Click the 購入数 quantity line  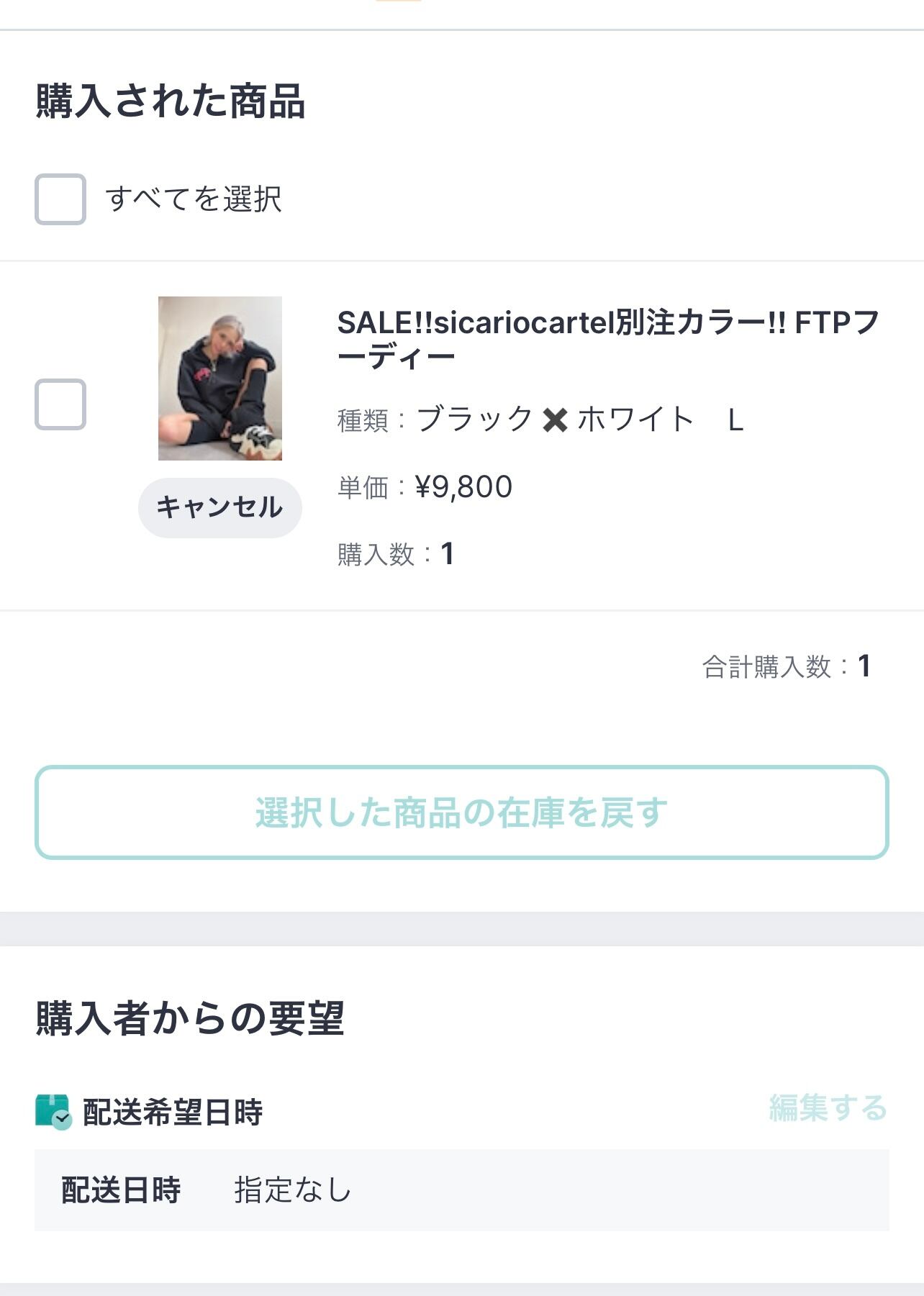coord(396,554)
